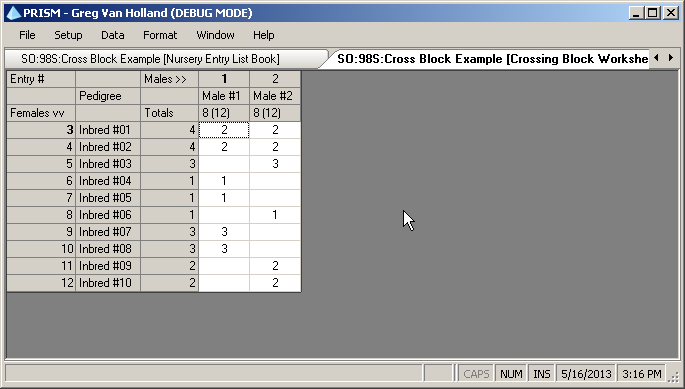685x389 pixels.
Task: Click the Totals value for Inbred #07
Action: 170,232
